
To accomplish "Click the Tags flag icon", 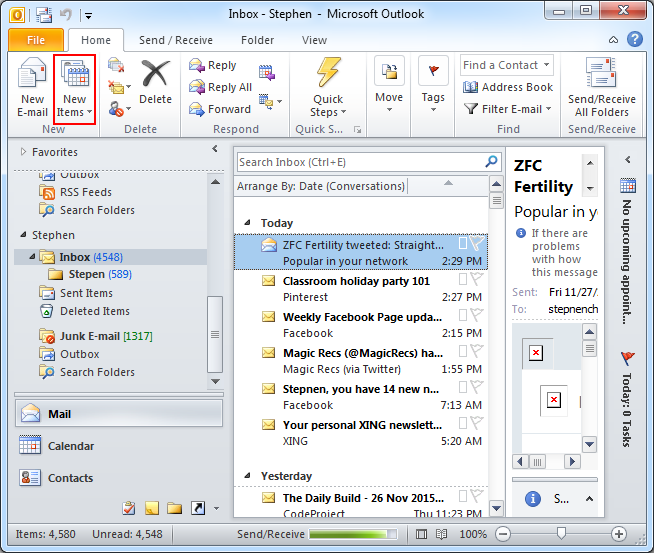I will (433, 71).
